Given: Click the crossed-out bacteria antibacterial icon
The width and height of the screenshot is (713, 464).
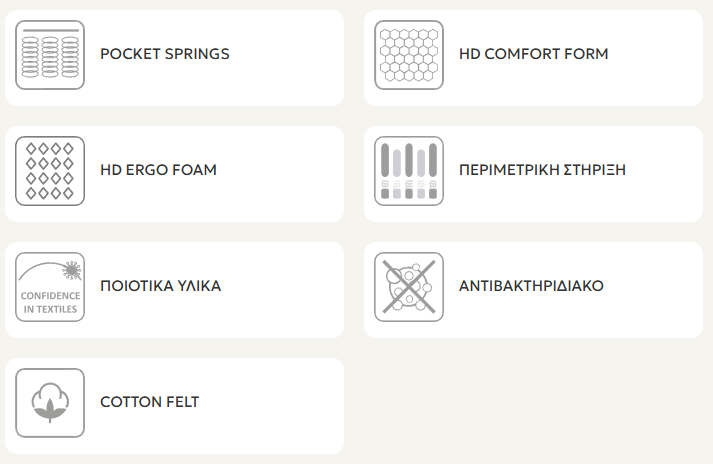Looking at the screenshot, I should (408, 286).
